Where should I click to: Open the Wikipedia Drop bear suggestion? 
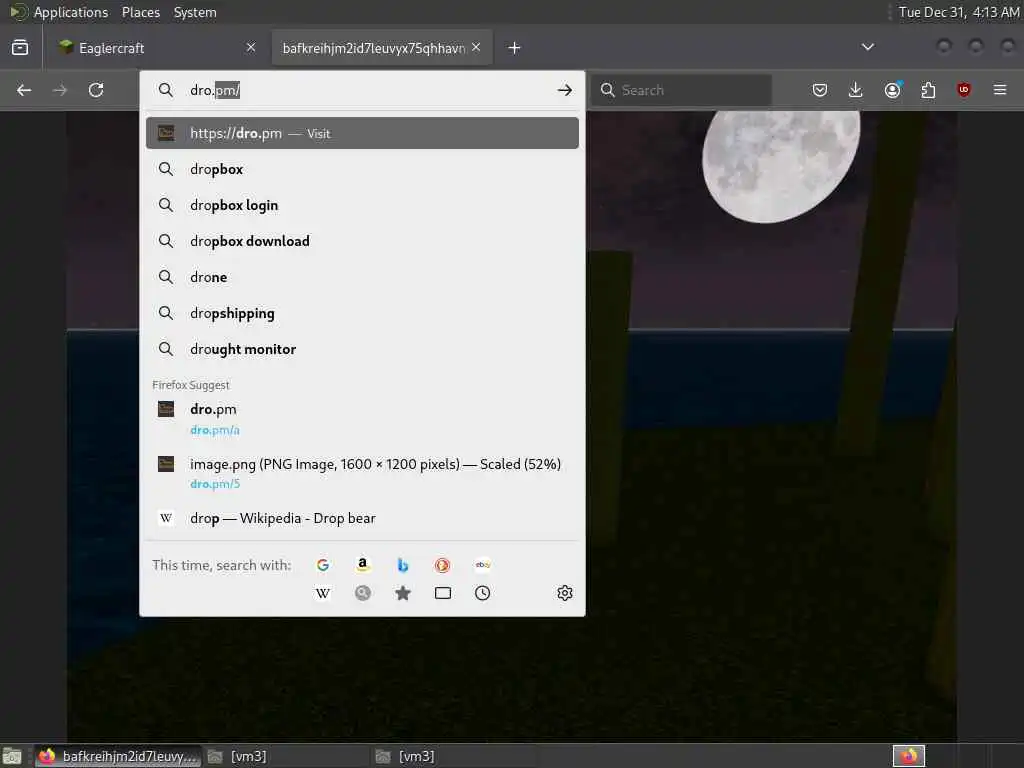click(x=362, y=518)
